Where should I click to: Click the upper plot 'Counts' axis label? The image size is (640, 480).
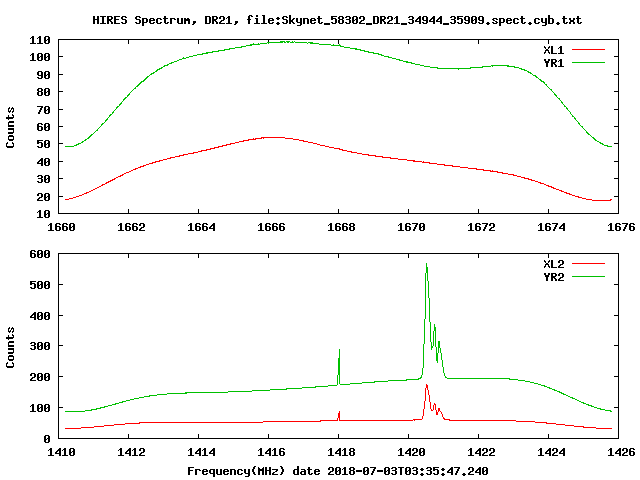(x=10, y=127)
